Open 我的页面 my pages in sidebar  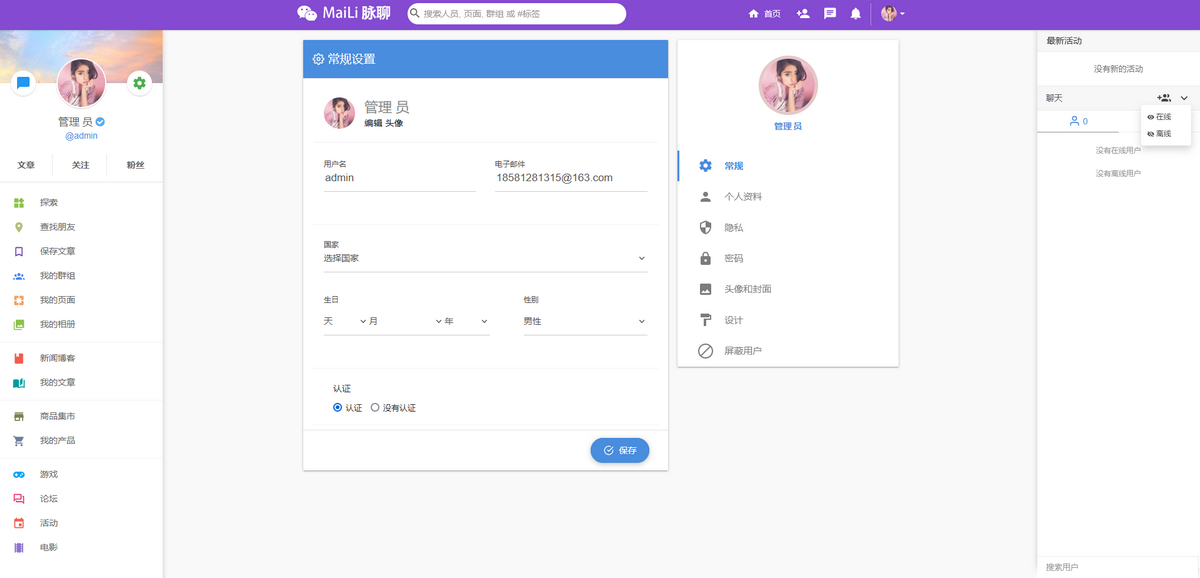(x=81, y=300)
